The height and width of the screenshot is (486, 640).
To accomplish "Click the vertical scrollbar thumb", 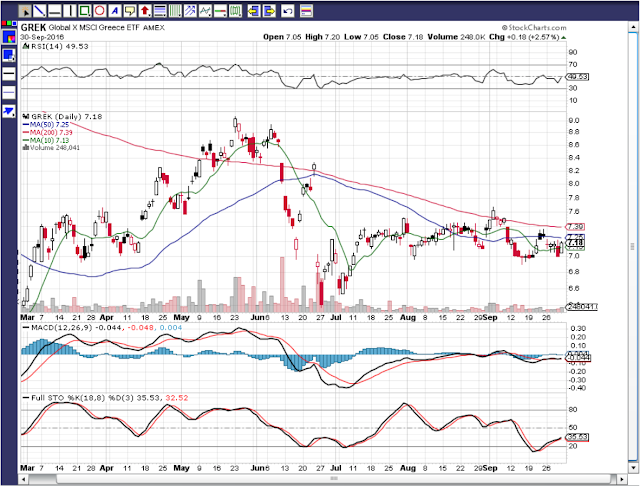I will [x=633, y=246].
